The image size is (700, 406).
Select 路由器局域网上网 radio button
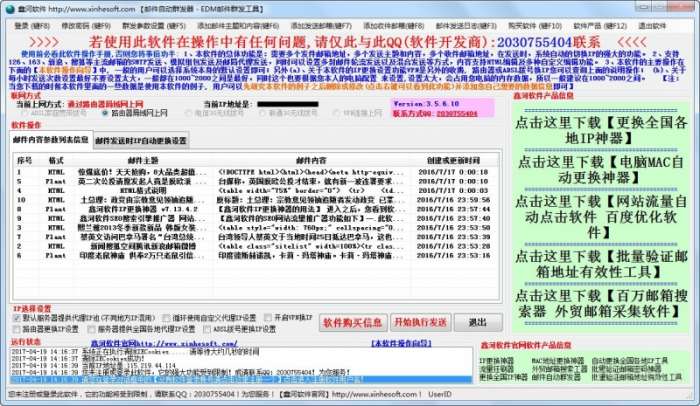click(x=135, y=113)
